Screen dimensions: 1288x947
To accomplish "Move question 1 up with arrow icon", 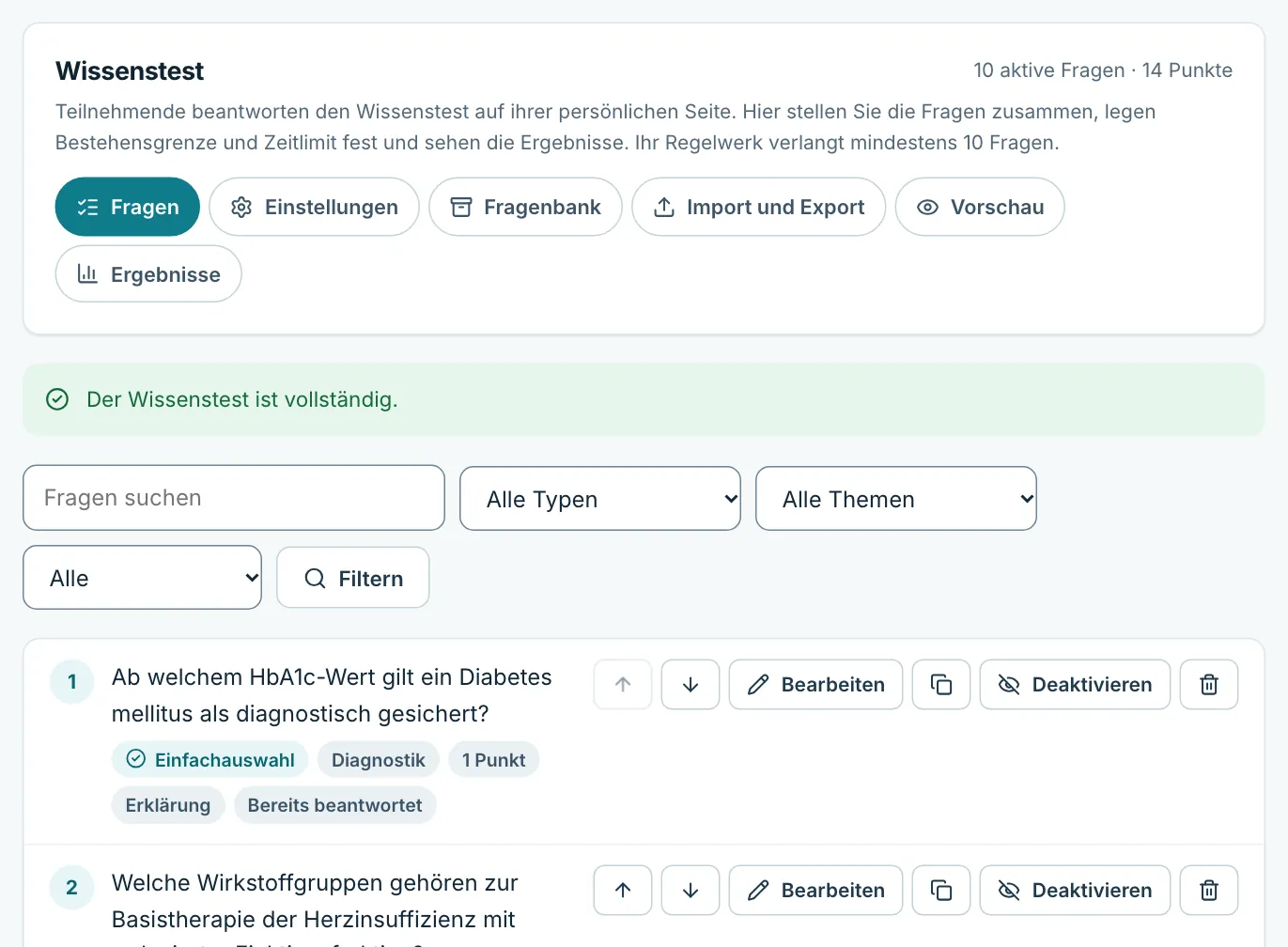I will [x=623, y=685].
